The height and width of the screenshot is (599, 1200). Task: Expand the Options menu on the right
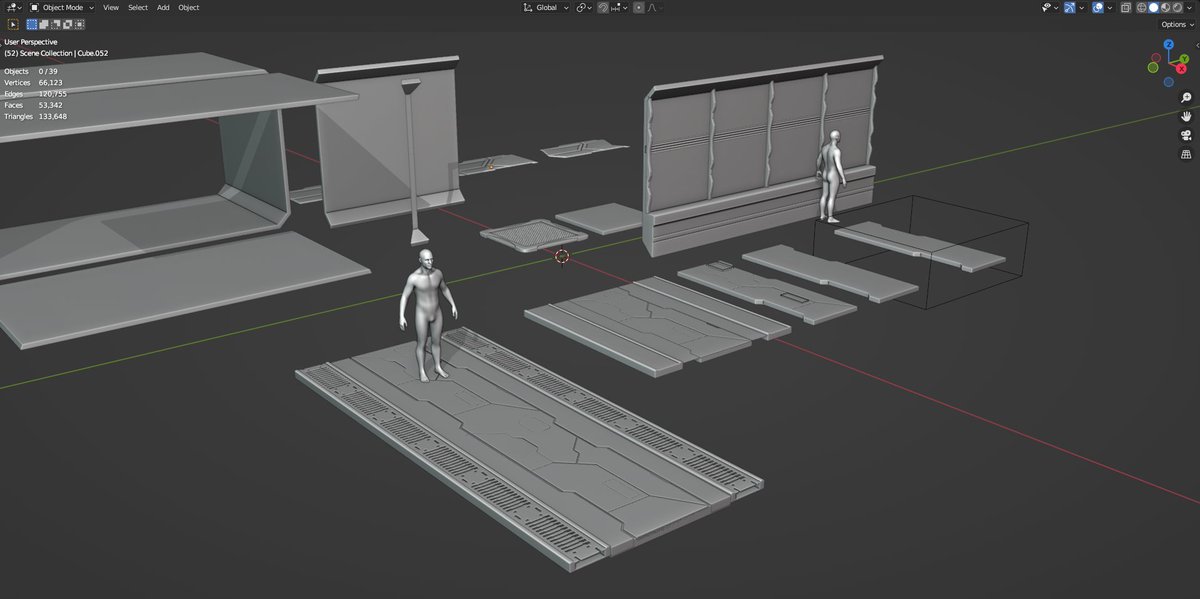(1173, 24)
